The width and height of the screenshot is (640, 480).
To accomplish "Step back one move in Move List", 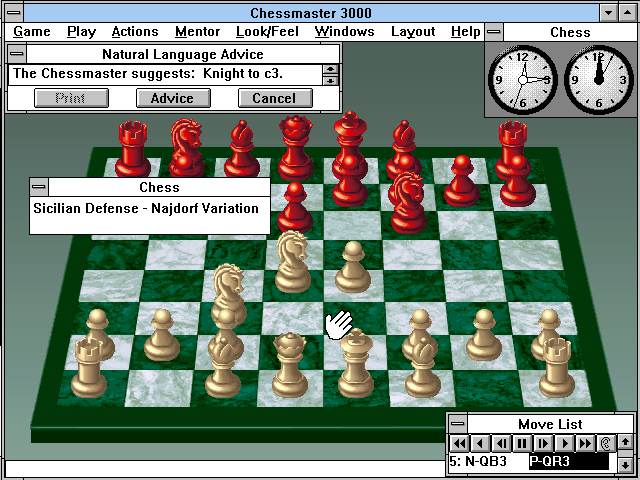I will click(502, 443).
